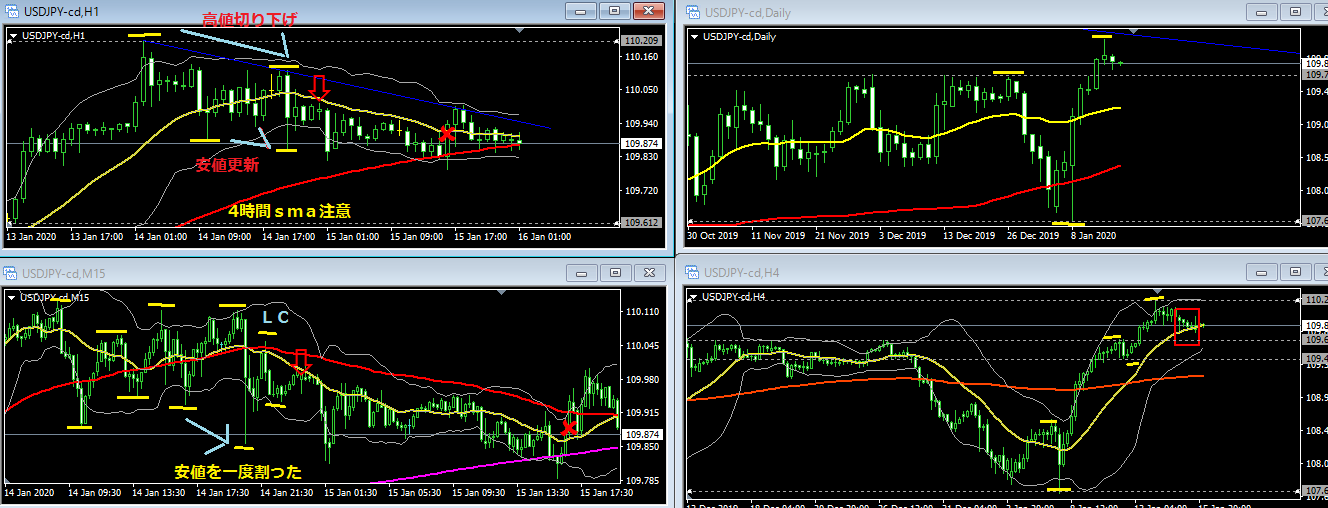Click the small arrow beside the USDJPY-cd,H1 chart label
This screenshot has height=508, width=1328.
[12, 36]
